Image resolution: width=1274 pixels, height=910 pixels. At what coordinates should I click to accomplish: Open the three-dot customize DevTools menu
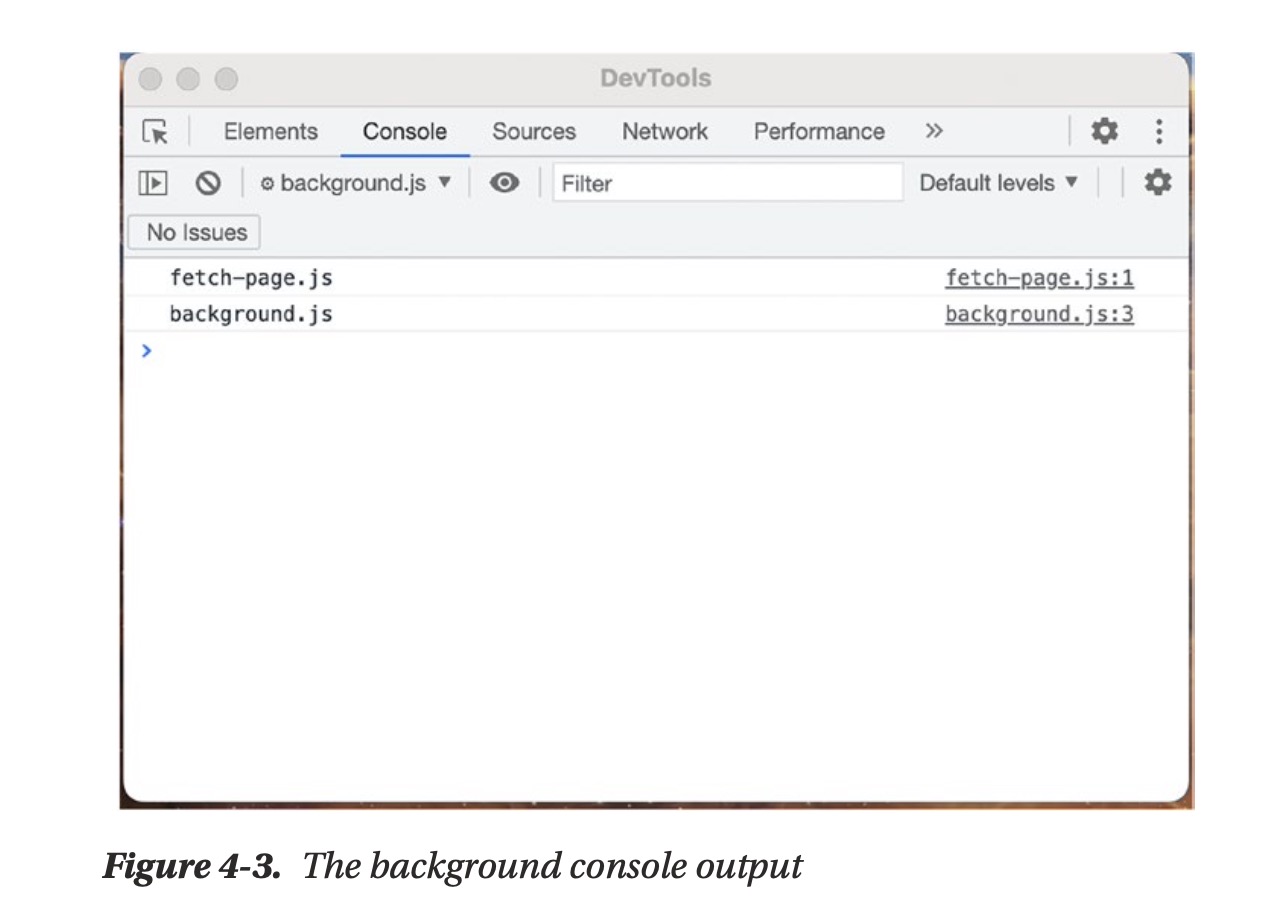pos(1158,131)
